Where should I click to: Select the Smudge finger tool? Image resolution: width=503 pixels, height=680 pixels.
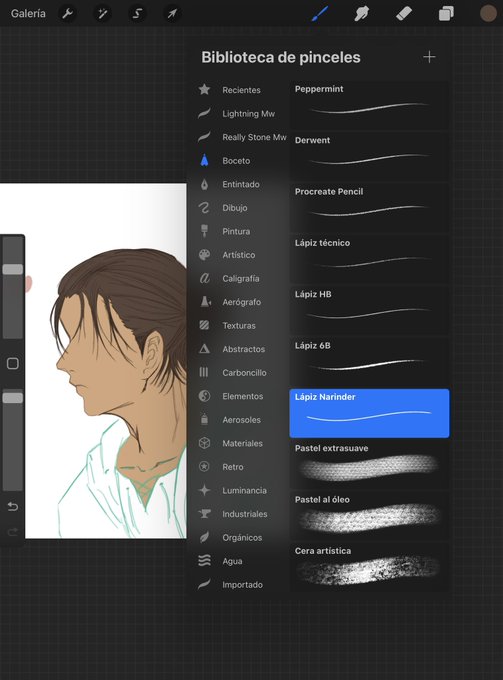click(x=362, y=13)
